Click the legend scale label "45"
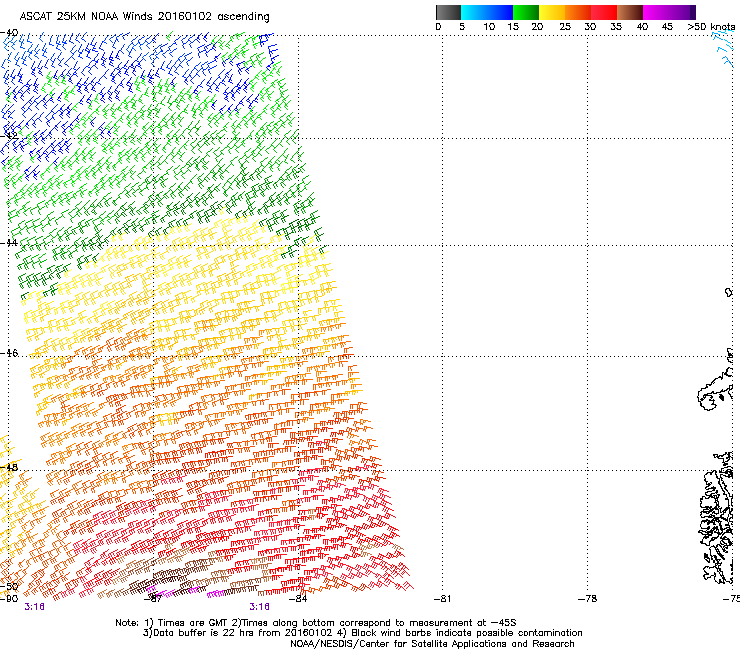 [x=667, y=27]
